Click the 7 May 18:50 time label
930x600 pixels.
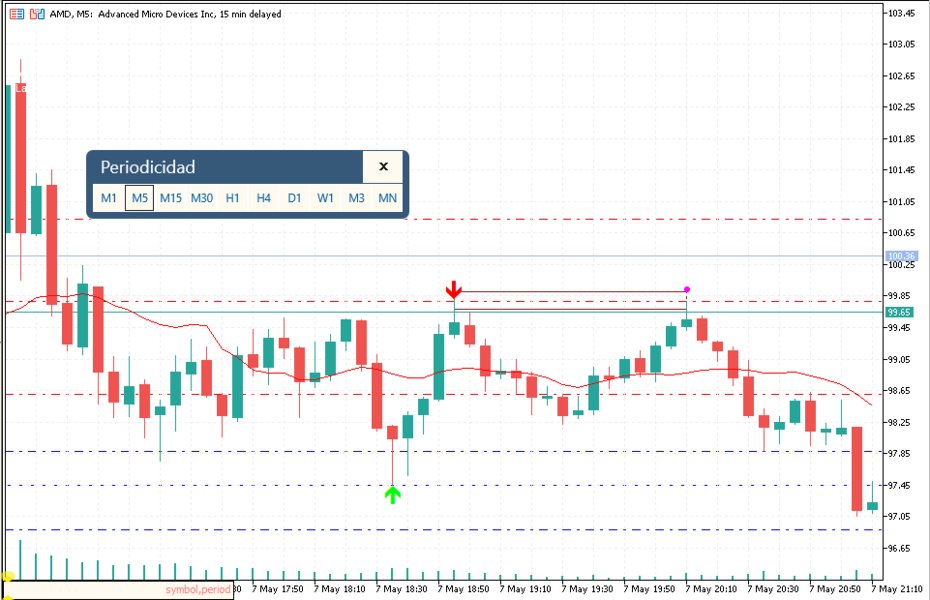463,589
